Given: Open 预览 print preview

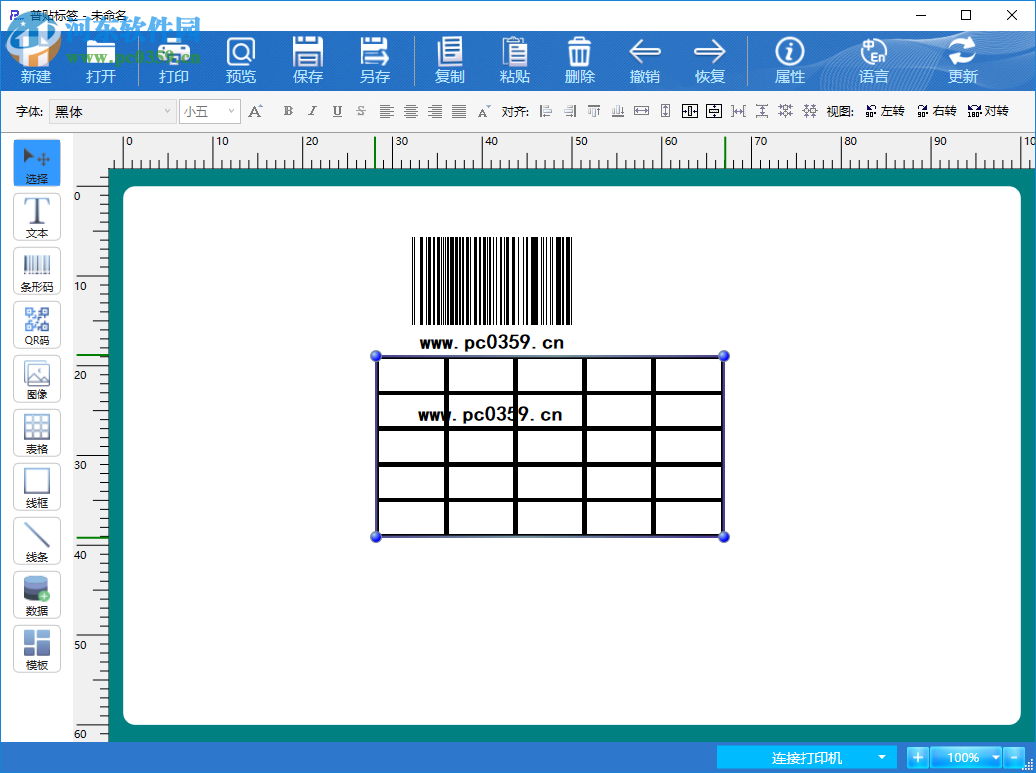Looking at the screenshot, I should 240,60.
